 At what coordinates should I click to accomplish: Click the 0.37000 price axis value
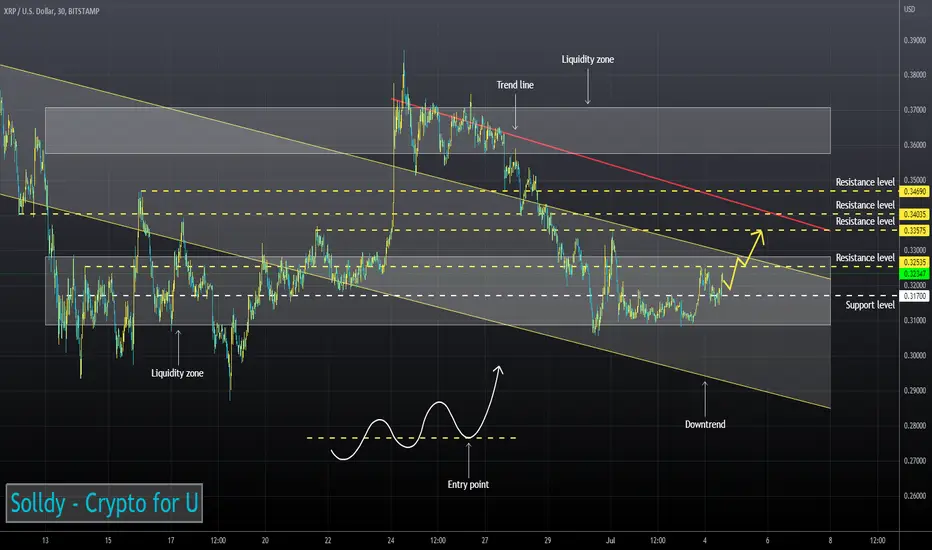(x=914, y=110)
